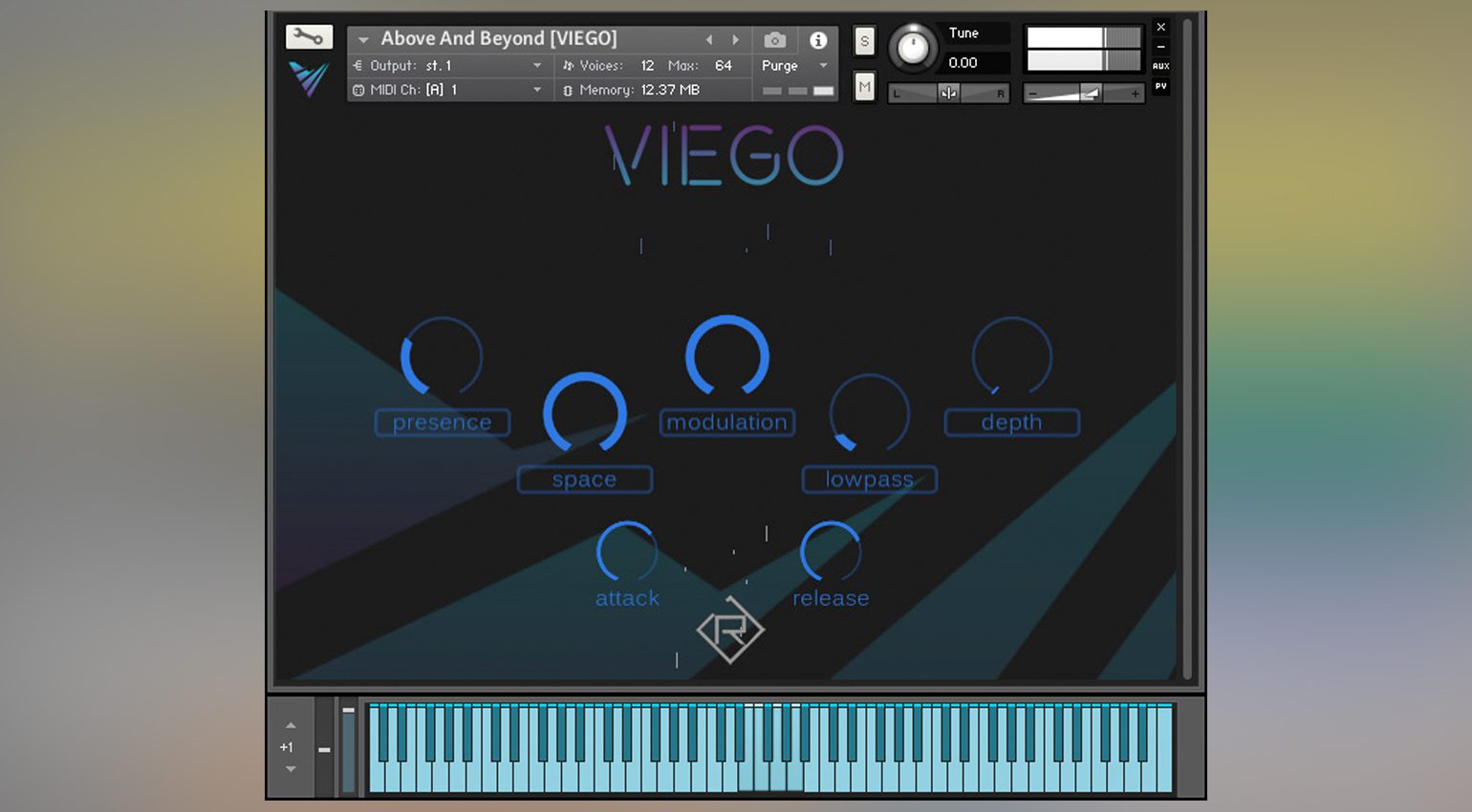Click the modulation label button
Viewport: 1472px width, 812px height.
coord(726,422)
